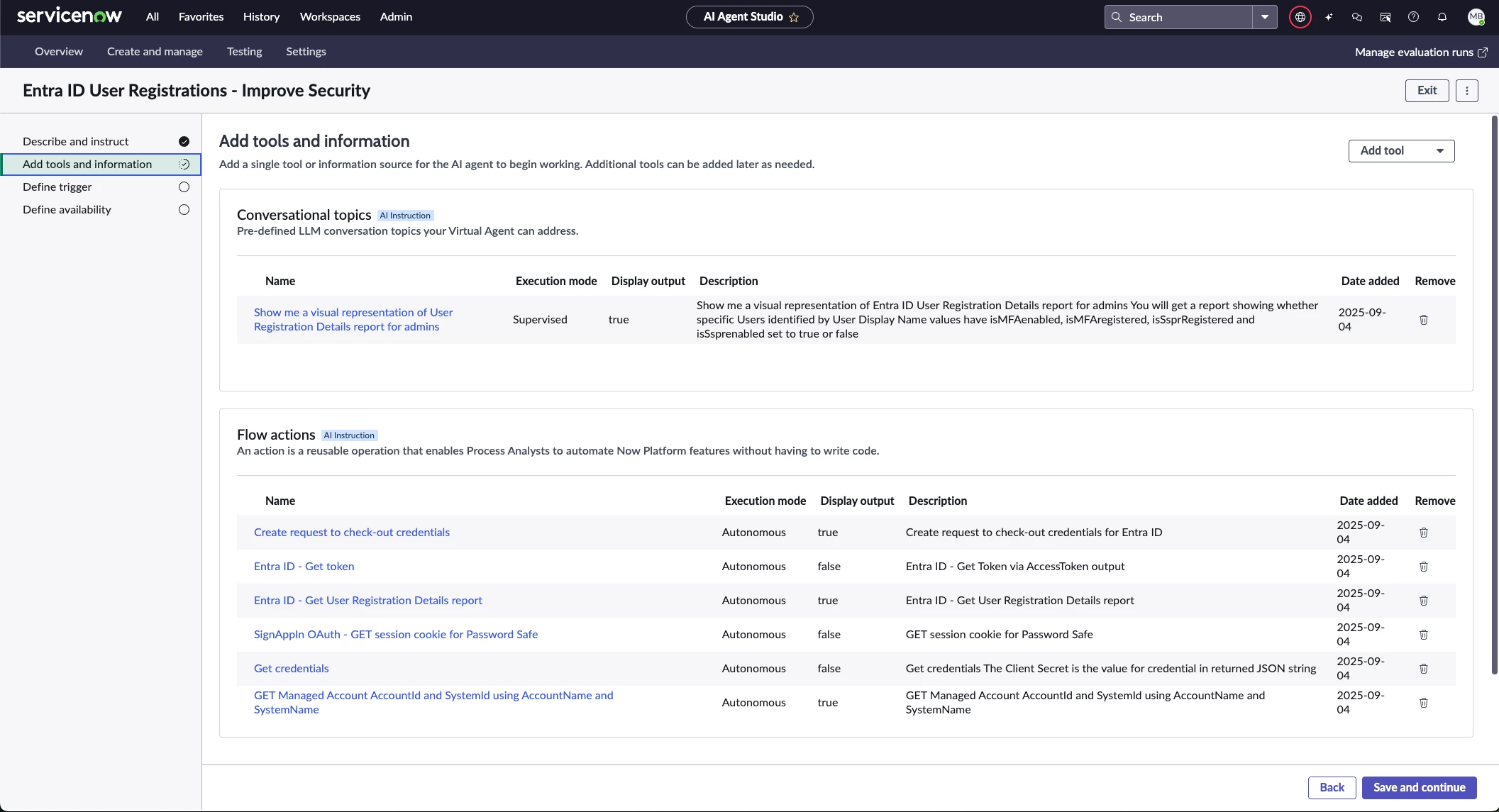
Task: Remove the Get credentials action
Action: [x=1424, y=669]
